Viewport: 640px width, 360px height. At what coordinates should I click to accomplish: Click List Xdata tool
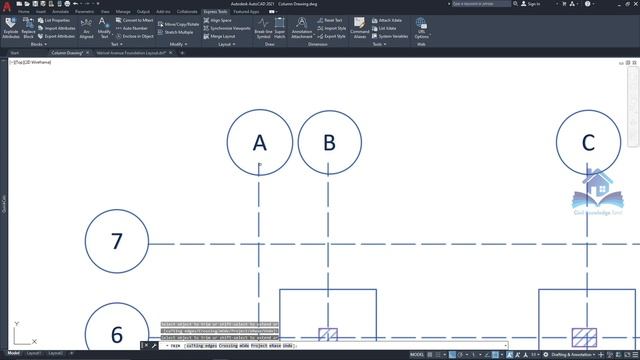pyautogui.click(x=384, y=28)
